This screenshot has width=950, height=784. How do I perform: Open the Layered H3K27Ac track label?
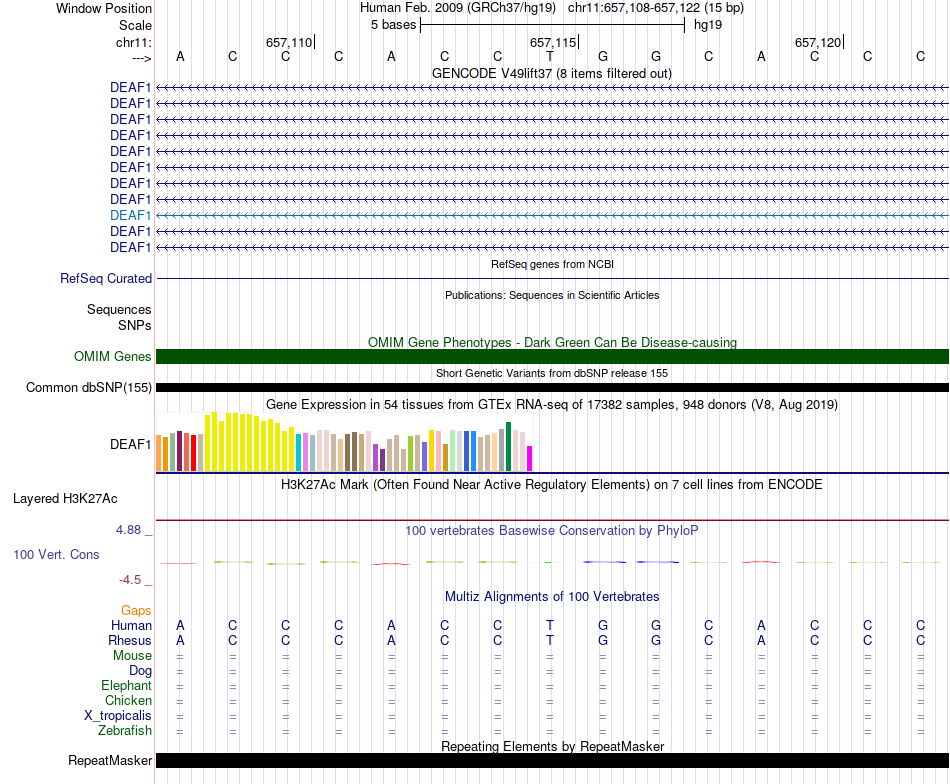click(x=65, y=499)
